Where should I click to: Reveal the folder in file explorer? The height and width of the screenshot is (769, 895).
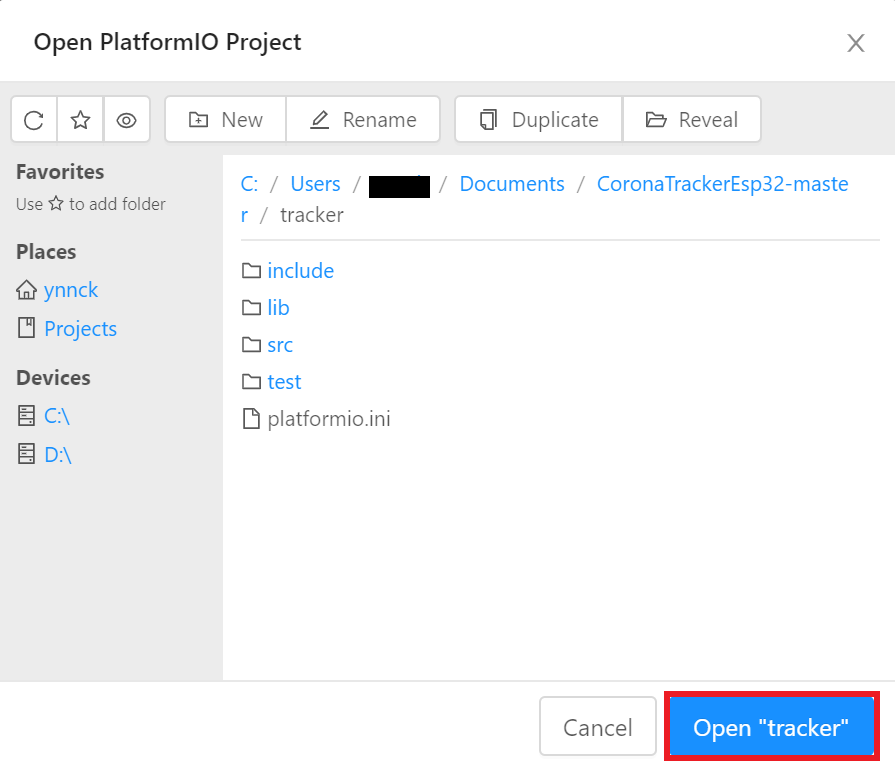pos(692,120)
